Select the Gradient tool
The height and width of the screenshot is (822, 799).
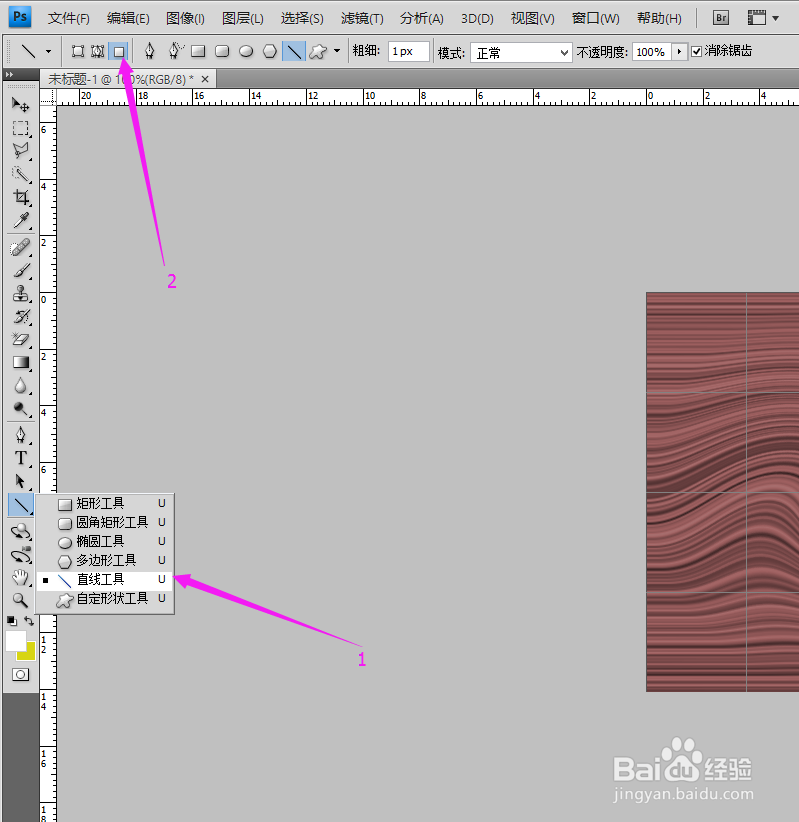pos(20,363)
